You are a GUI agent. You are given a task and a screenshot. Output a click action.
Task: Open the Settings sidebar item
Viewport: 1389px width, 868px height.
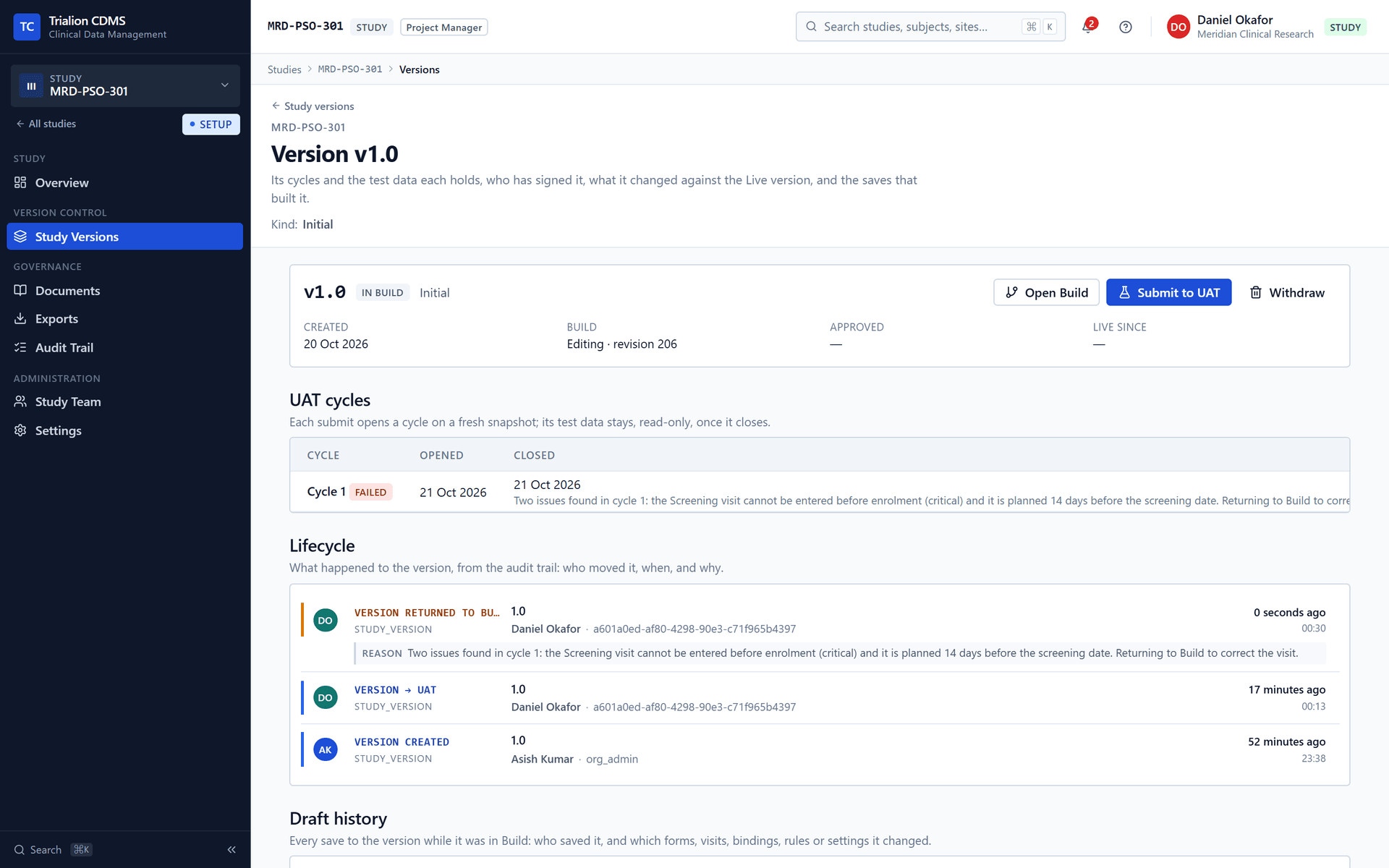[x=124, y=430]
